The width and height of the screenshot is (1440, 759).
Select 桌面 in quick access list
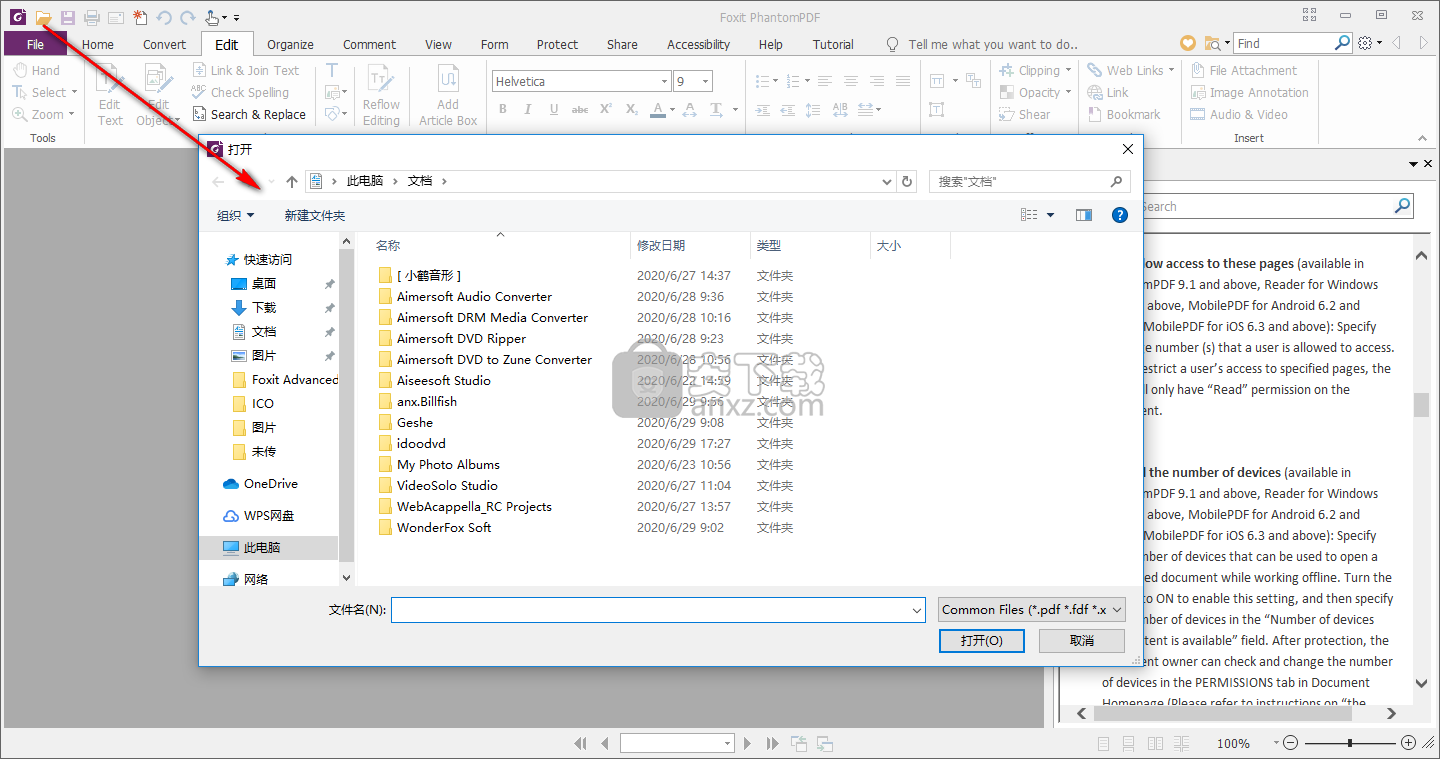click(263, 283)
